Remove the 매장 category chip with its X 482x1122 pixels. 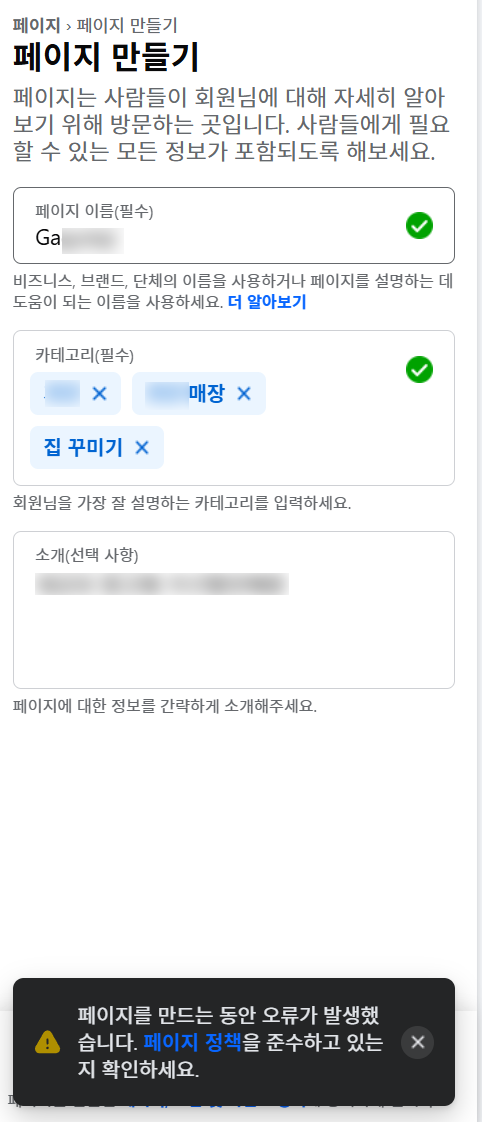pyautogui.click(x=244, y=394)
